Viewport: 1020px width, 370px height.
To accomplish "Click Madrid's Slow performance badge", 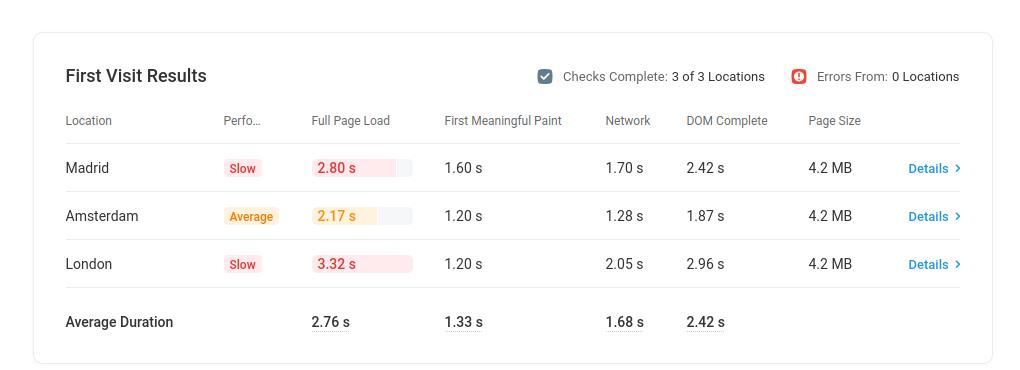I will tap(243, 168).
